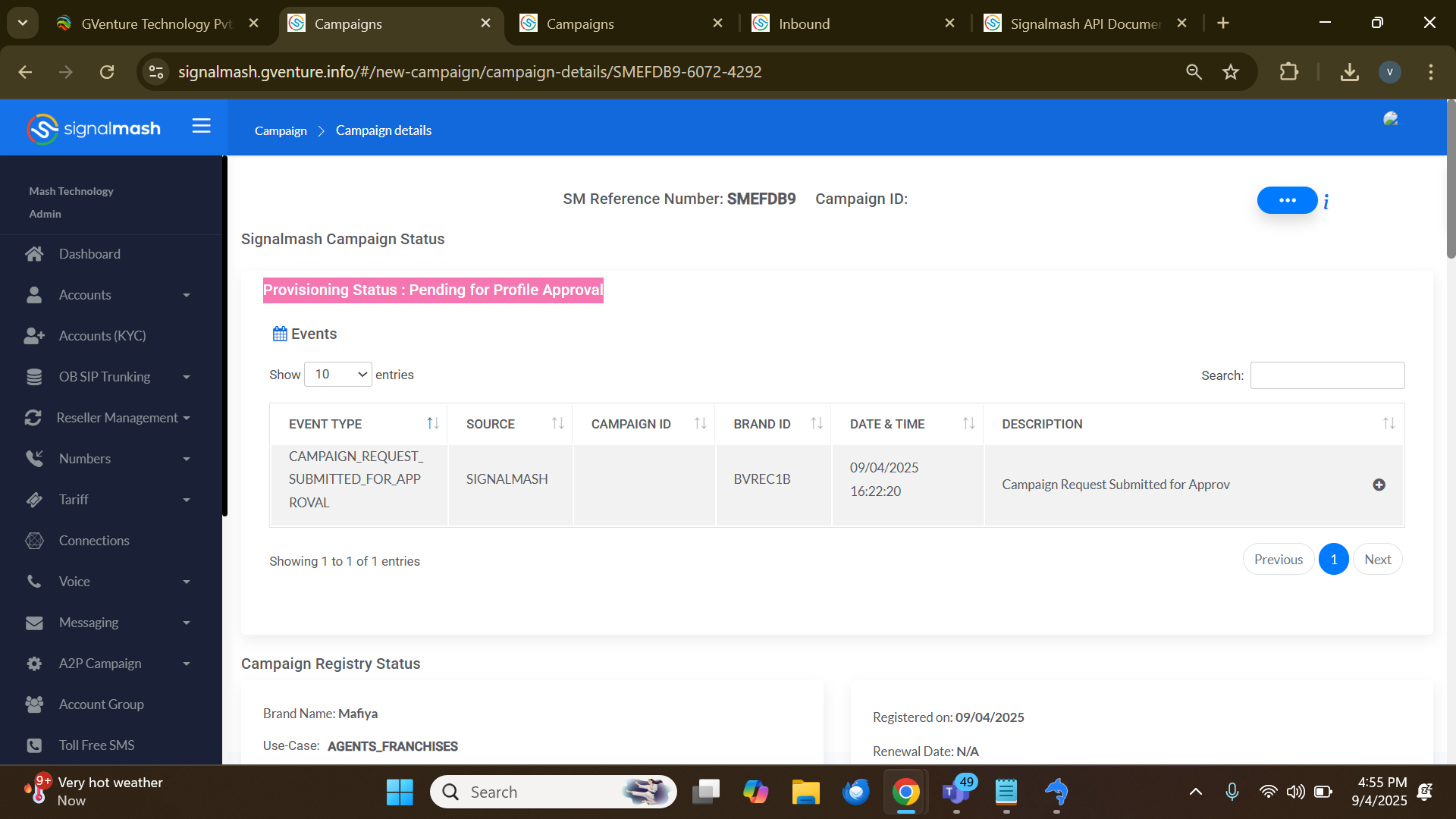Open Signalmash API Documentation tab
The width and height of the screenshot is (1456, 819).
pos(1084,24)
